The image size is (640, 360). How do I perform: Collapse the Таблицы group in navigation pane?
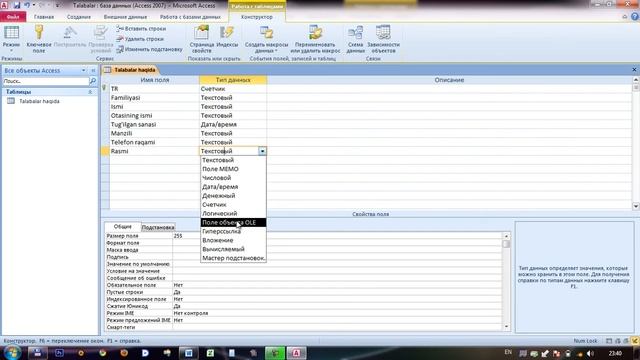[90, 92]
